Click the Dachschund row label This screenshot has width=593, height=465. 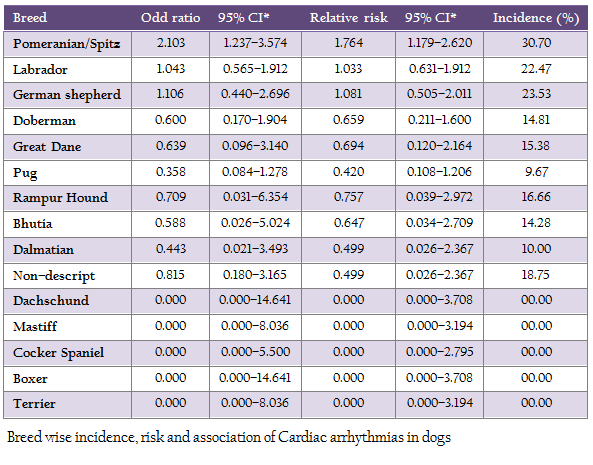(51, 301)
